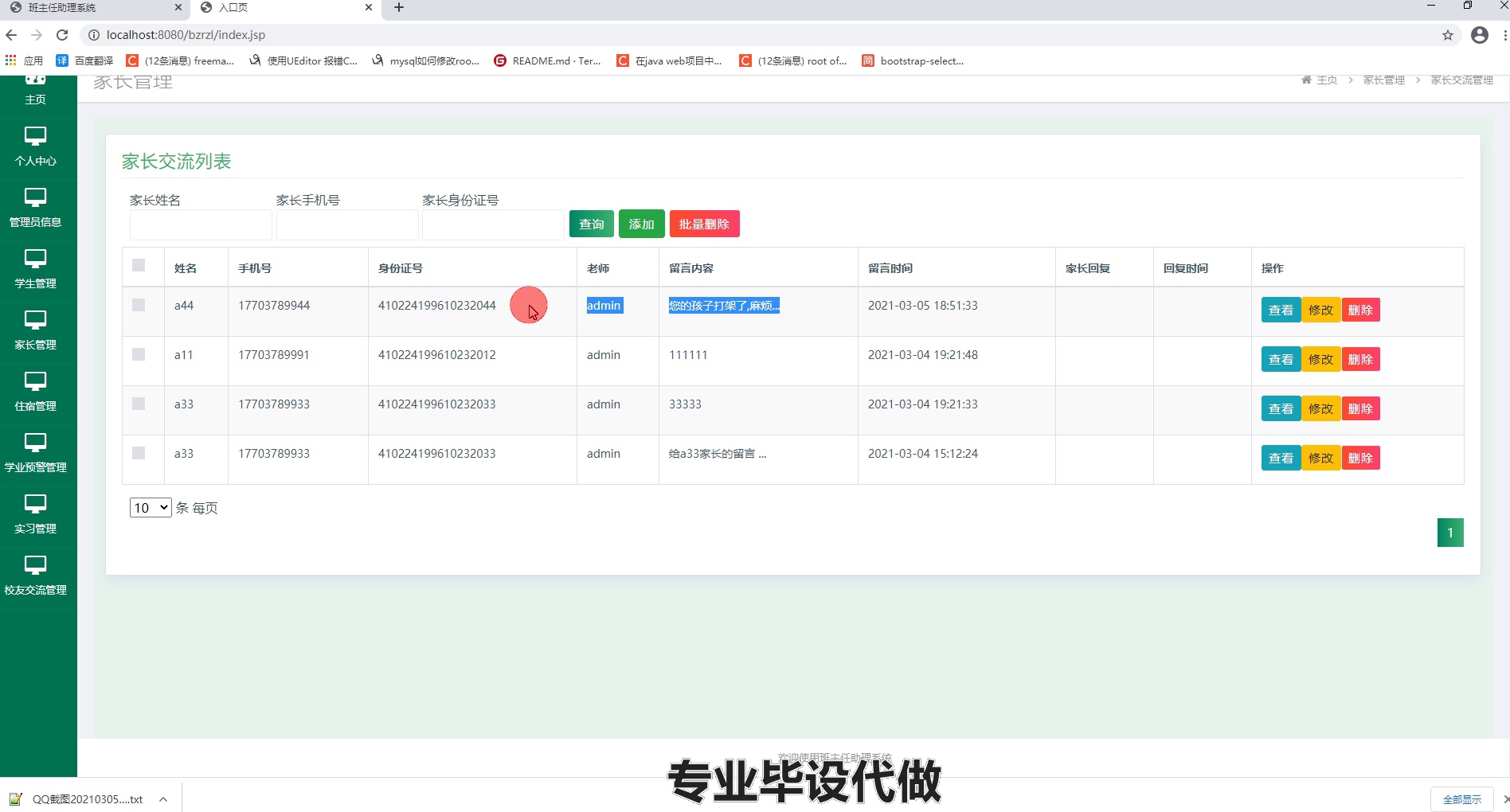Open the 10 条每页 page-size dropdown
The height and width of the screenshot is (812, 1510).
(x=150, y=507)
